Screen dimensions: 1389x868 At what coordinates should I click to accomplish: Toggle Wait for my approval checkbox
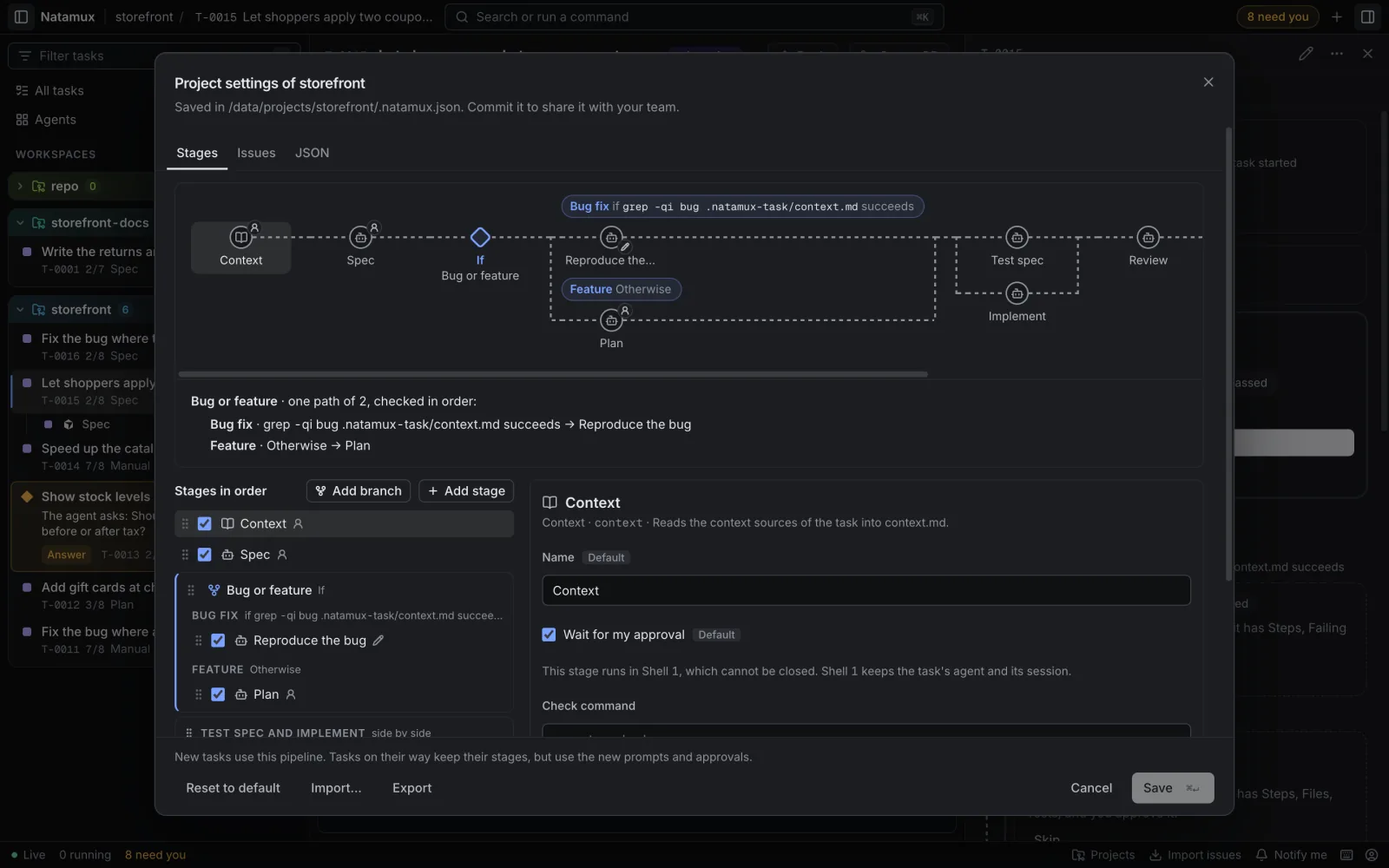549,635
